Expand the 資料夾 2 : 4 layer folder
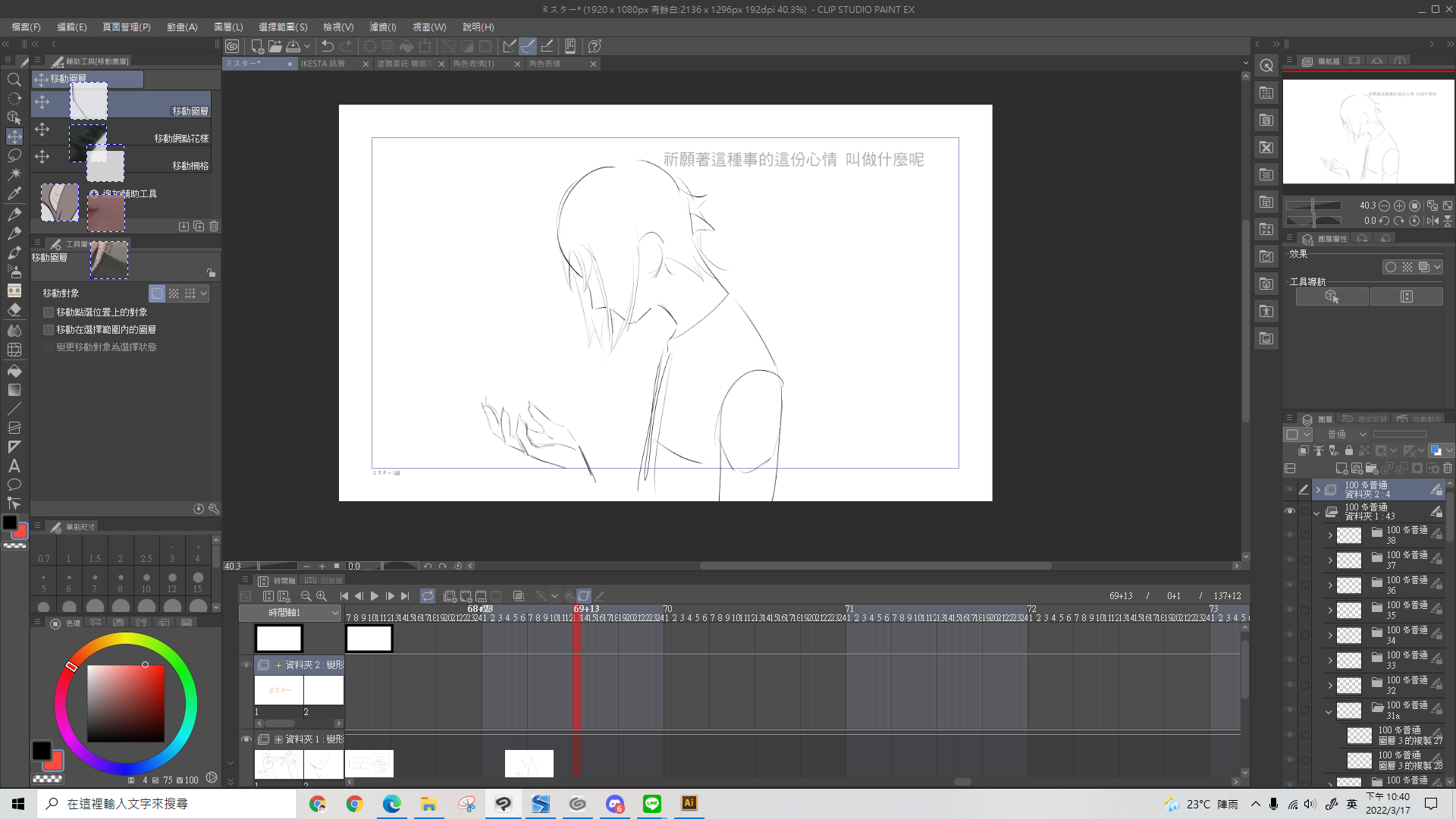Screen dimensions: 1456x819 click(1318, 491)
